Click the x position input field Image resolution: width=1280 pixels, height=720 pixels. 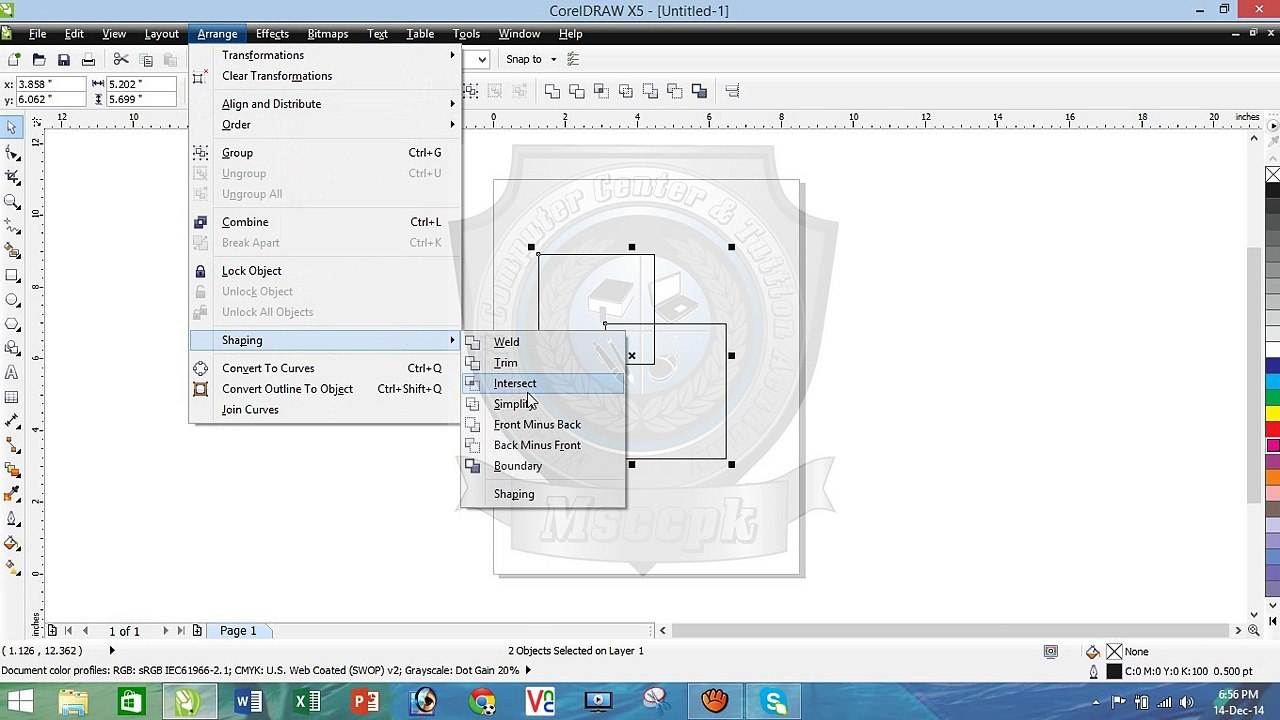52,84
